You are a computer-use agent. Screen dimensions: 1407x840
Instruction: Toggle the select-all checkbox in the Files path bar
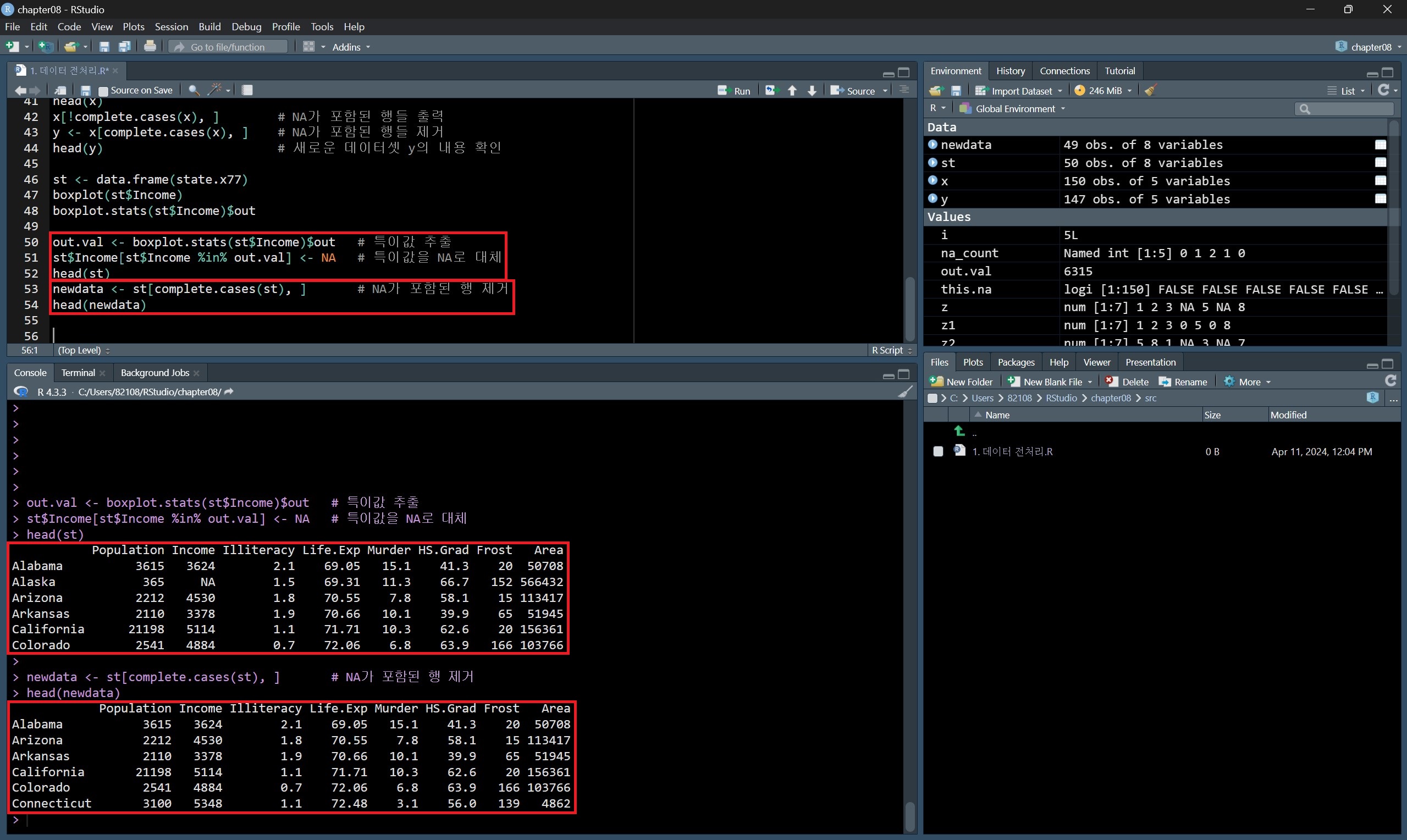click(x=933, y=399)
